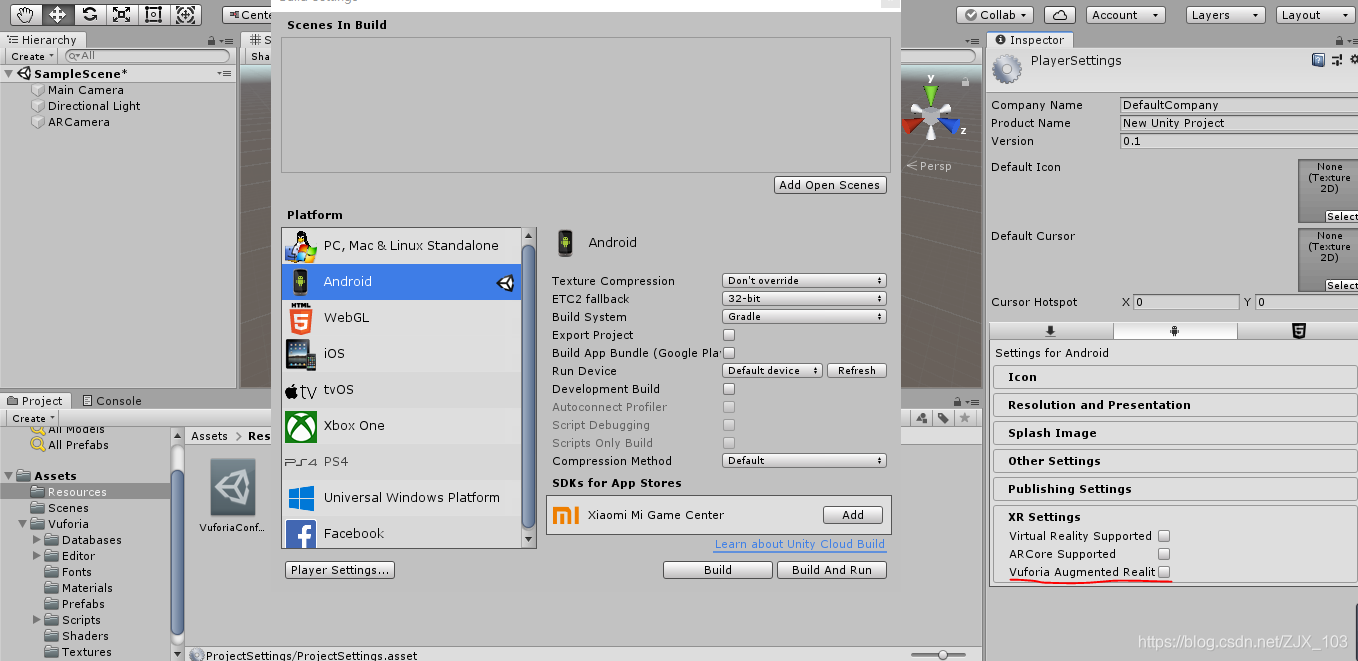Enable Virtual Reality Supported
Screen dimensions: 1358x661
click(1164, 536)
